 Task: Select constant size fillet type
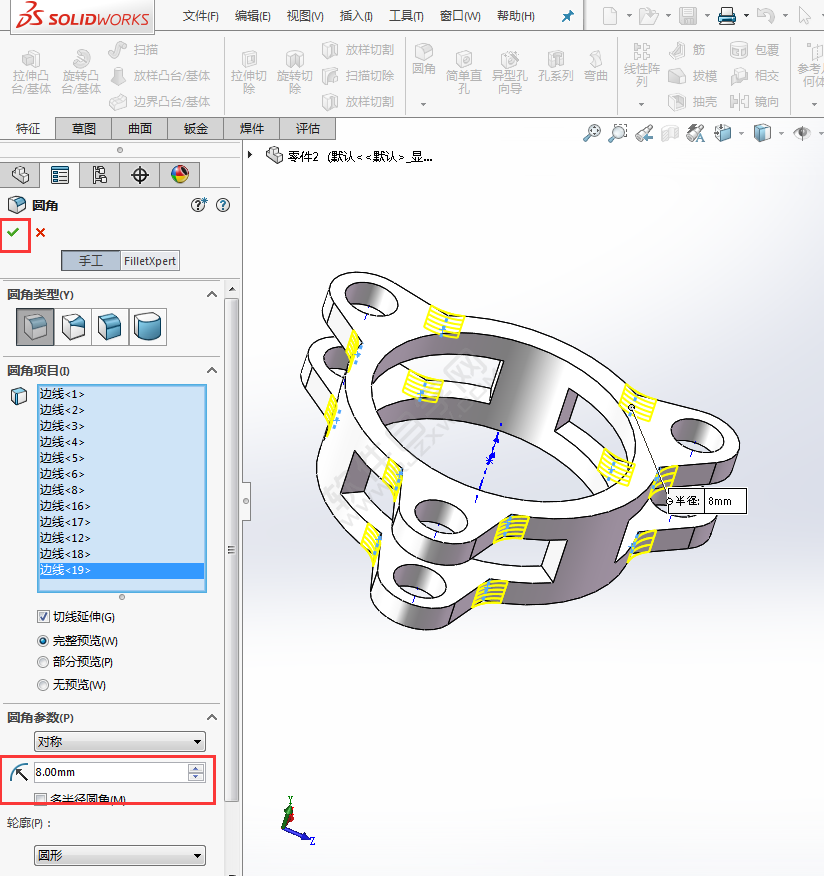pyautogui.click(x=35, y=327)
